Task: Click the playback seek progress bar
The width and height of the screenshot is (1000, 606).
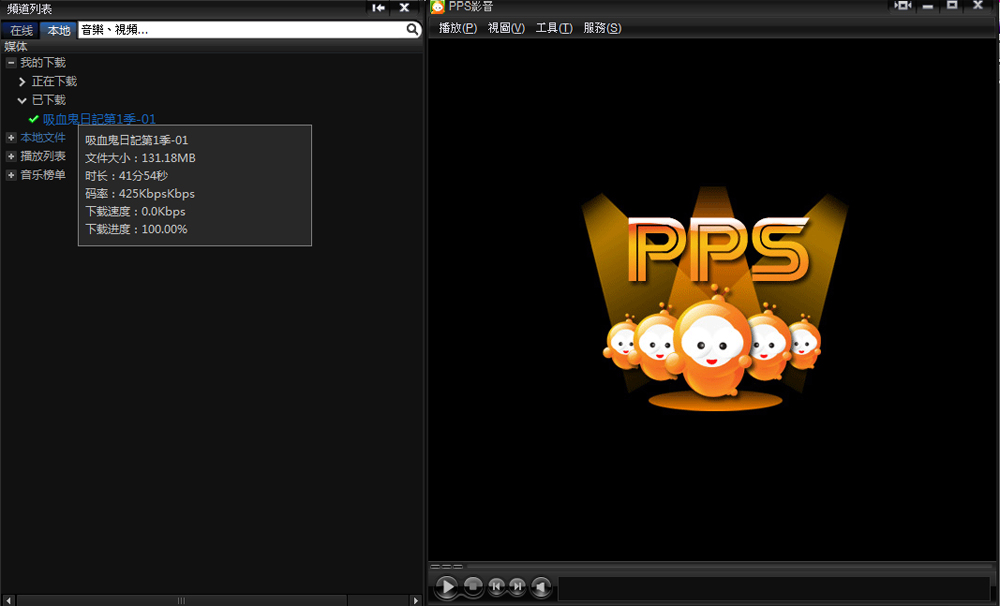Action: [730, 566]
